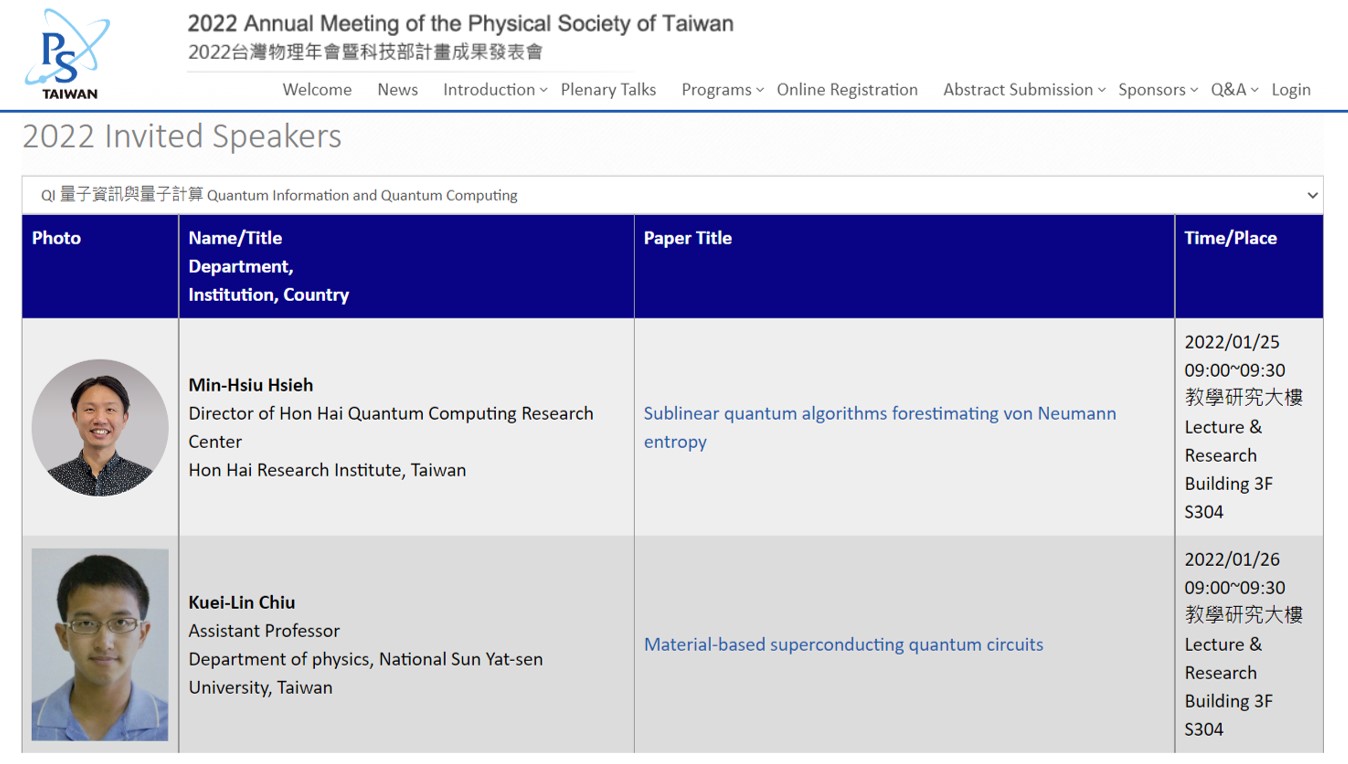
Task: Open the Sponsors dropdown menu
Action: pyautogui.click(x=1157, y=90)
